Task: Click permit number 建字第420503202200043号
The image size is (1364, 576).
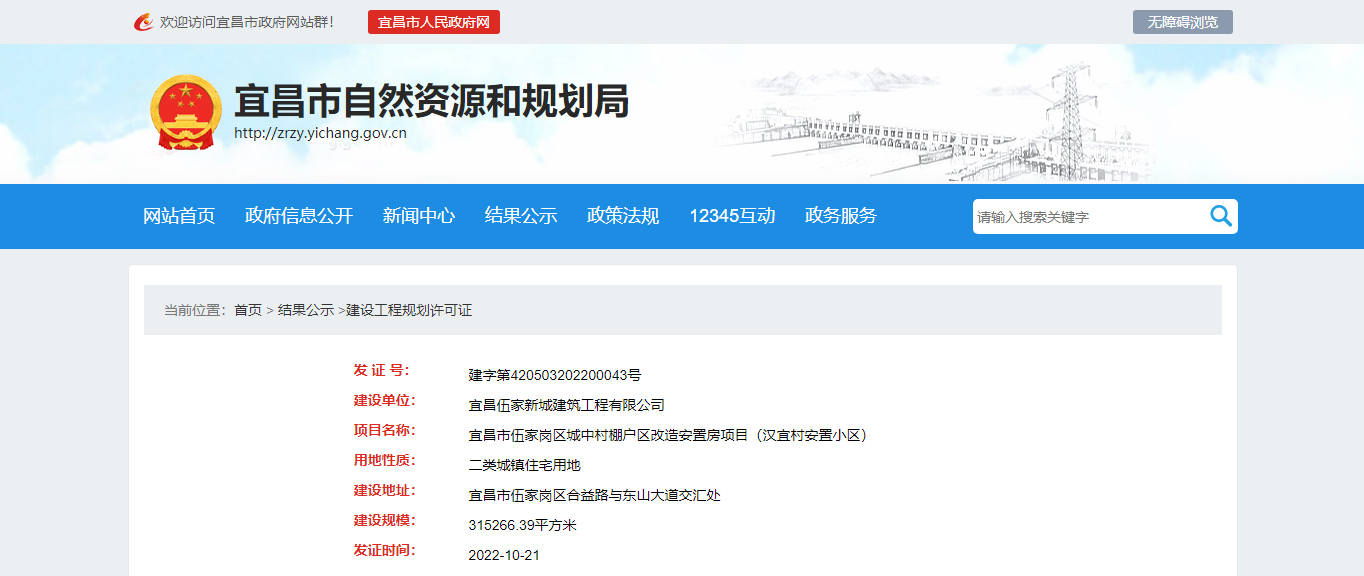Action: click(x=555, y=375)
